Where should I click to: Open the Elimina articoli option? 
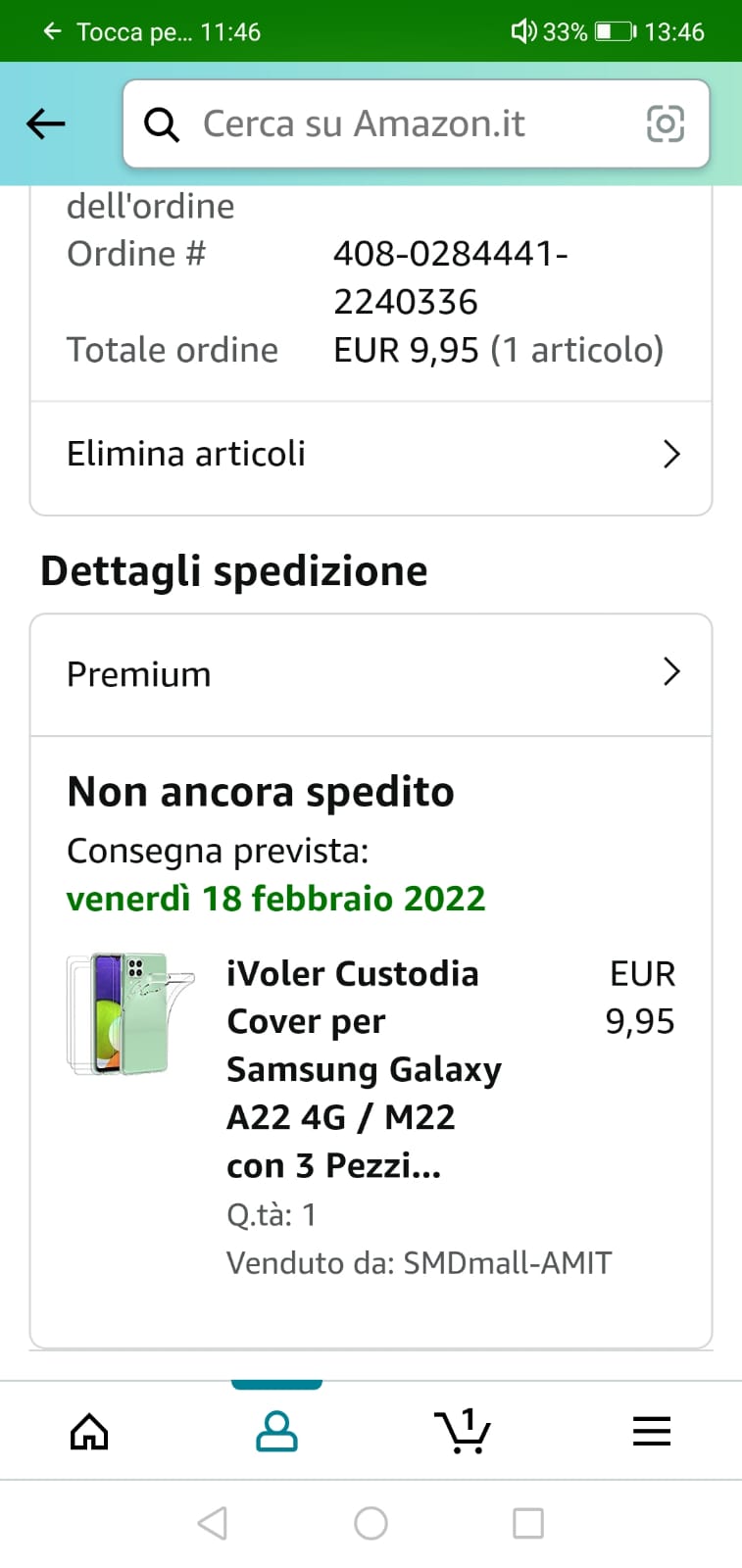[186, 454]
